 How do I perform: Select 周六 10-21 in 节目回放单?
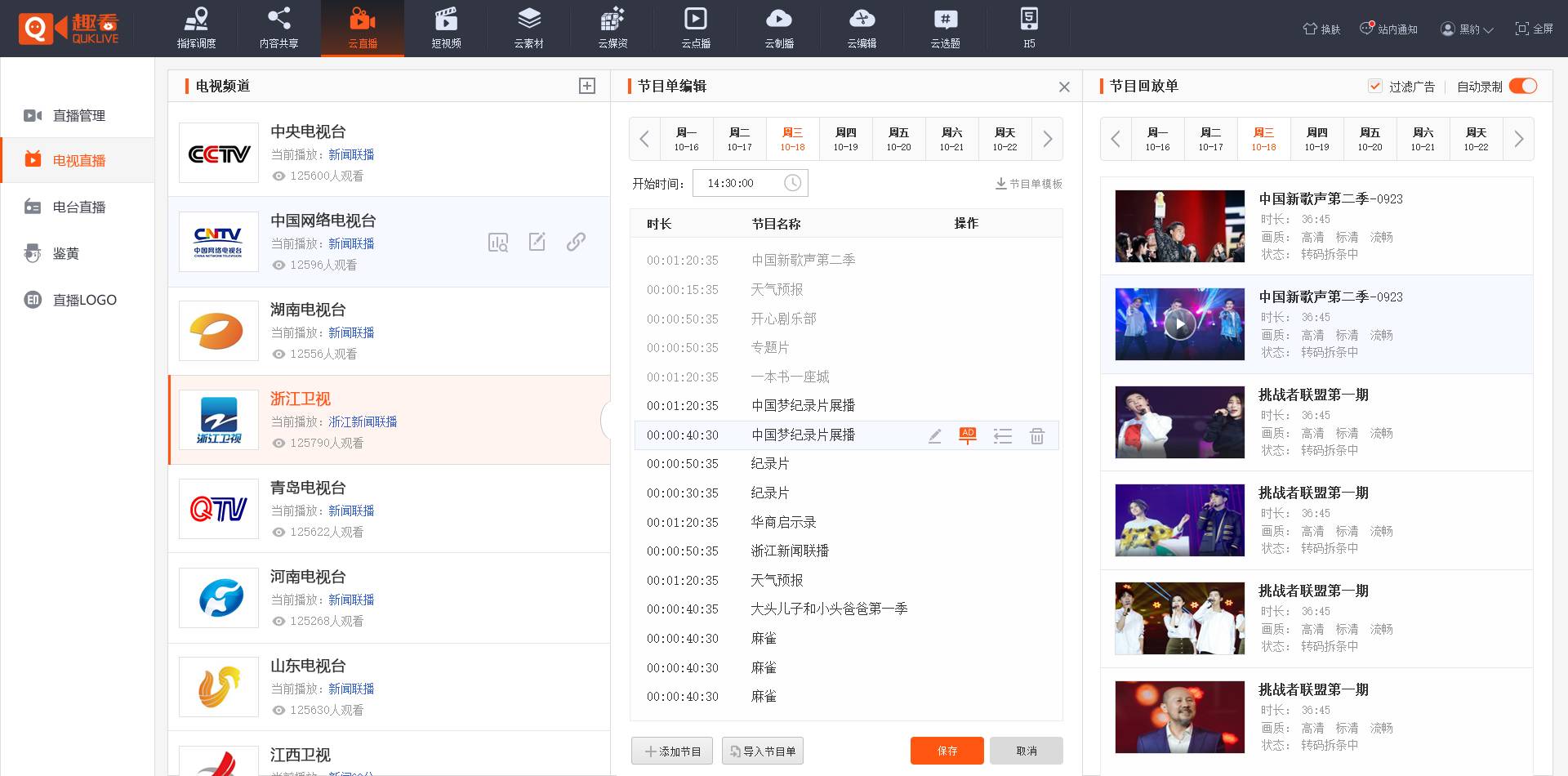[1423, 139]
